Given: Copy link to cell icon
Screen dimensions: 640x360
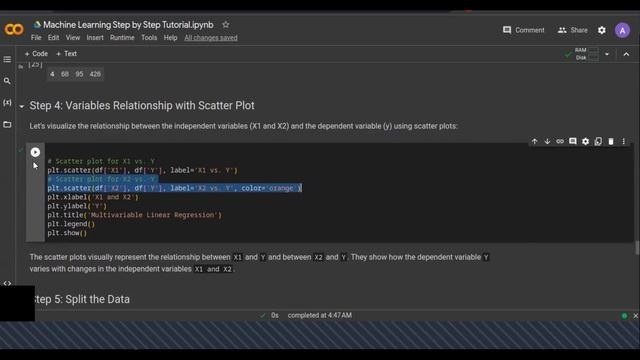Looking at the screenshot, I should click(x=560, y=141).
